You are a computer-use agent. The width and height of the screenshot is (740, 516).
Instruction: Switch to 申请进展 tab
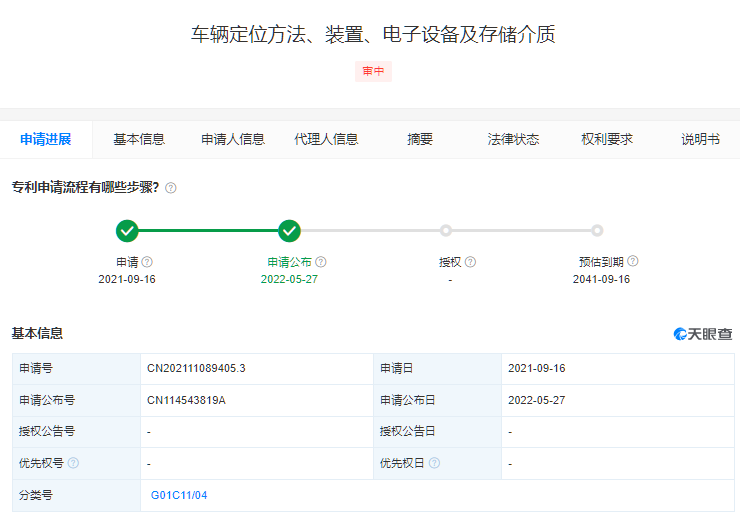46,139
